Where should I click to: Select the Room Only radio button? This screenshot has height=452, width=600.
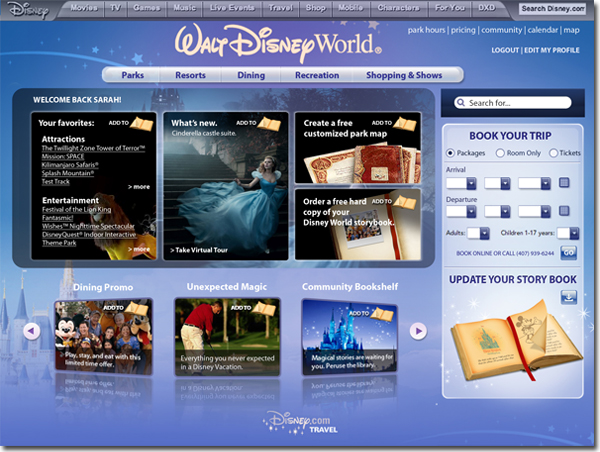[499, 153]
